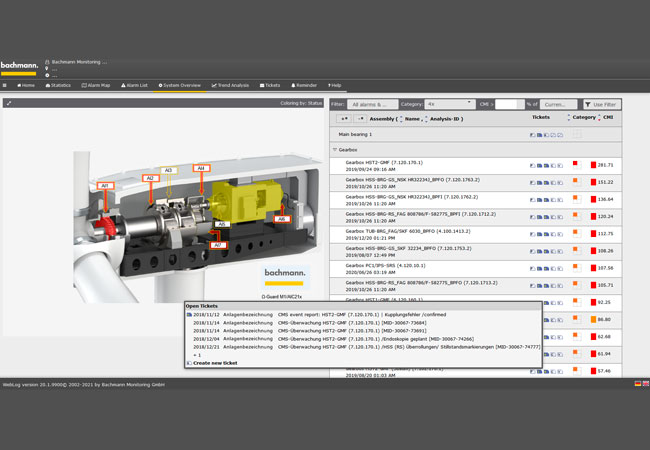Show more open tickets via '+ 1'
650x450 pixels.
point(197,355)
